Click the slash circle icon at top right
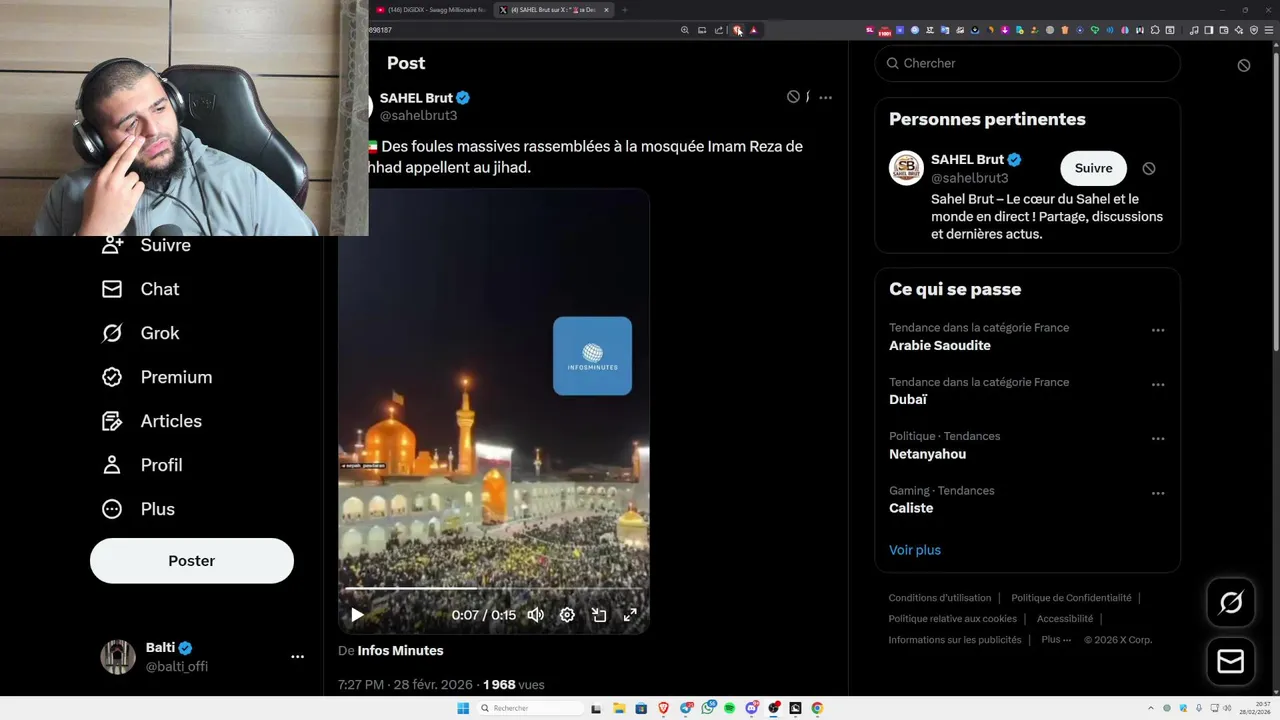Image resolution: width=1280 pixels, height=720 pixels. (1244, 65)
